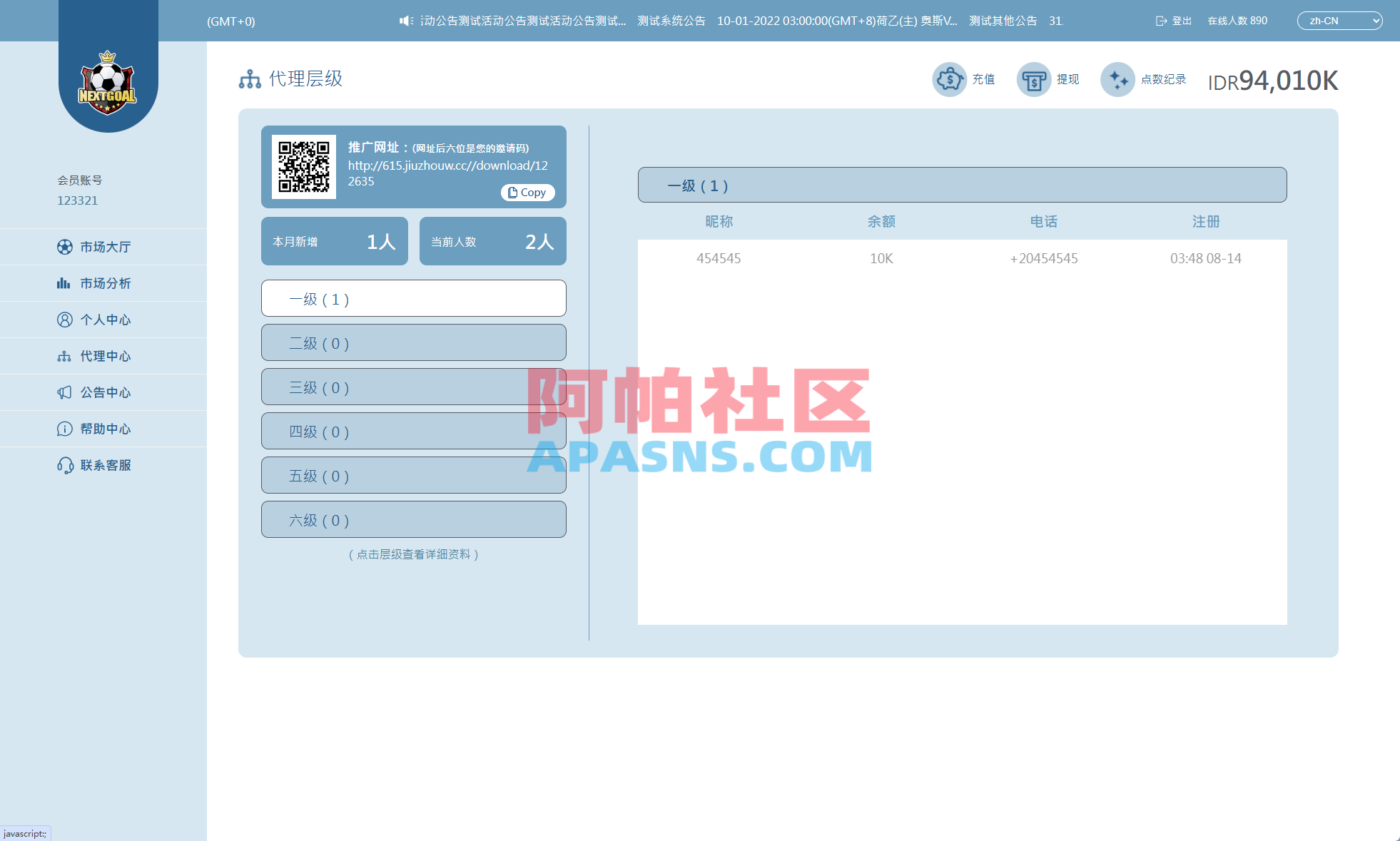
Task: Open 个人中心 in the sidebar
Action: (x=105, y=320)
